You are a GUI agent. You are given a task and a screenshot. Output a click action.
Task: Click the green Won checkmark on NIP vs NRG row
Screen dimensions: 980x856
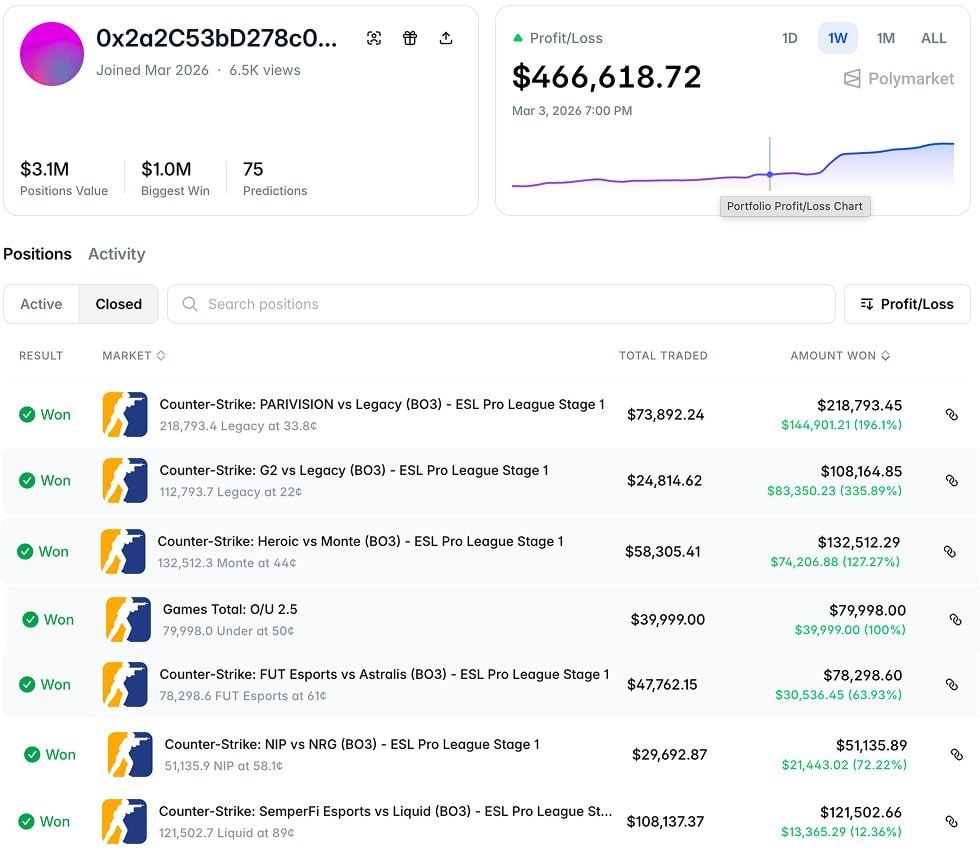point(32,754)
